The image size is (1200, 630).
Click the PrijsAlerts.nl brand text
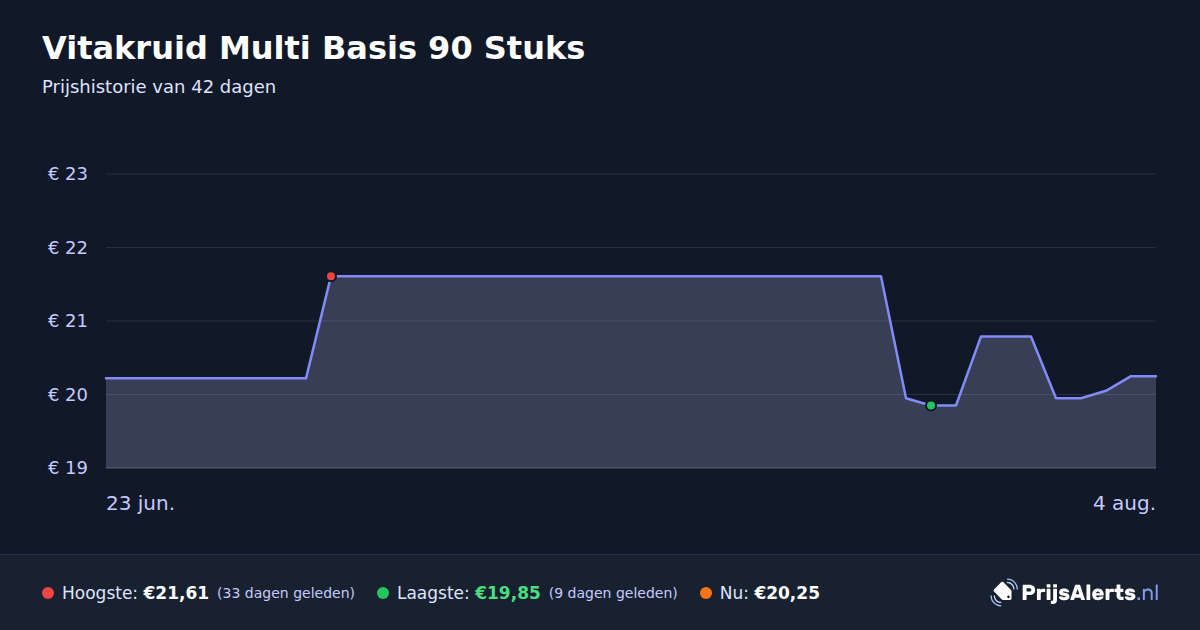pyautogui.click(x=1090, y=593)
